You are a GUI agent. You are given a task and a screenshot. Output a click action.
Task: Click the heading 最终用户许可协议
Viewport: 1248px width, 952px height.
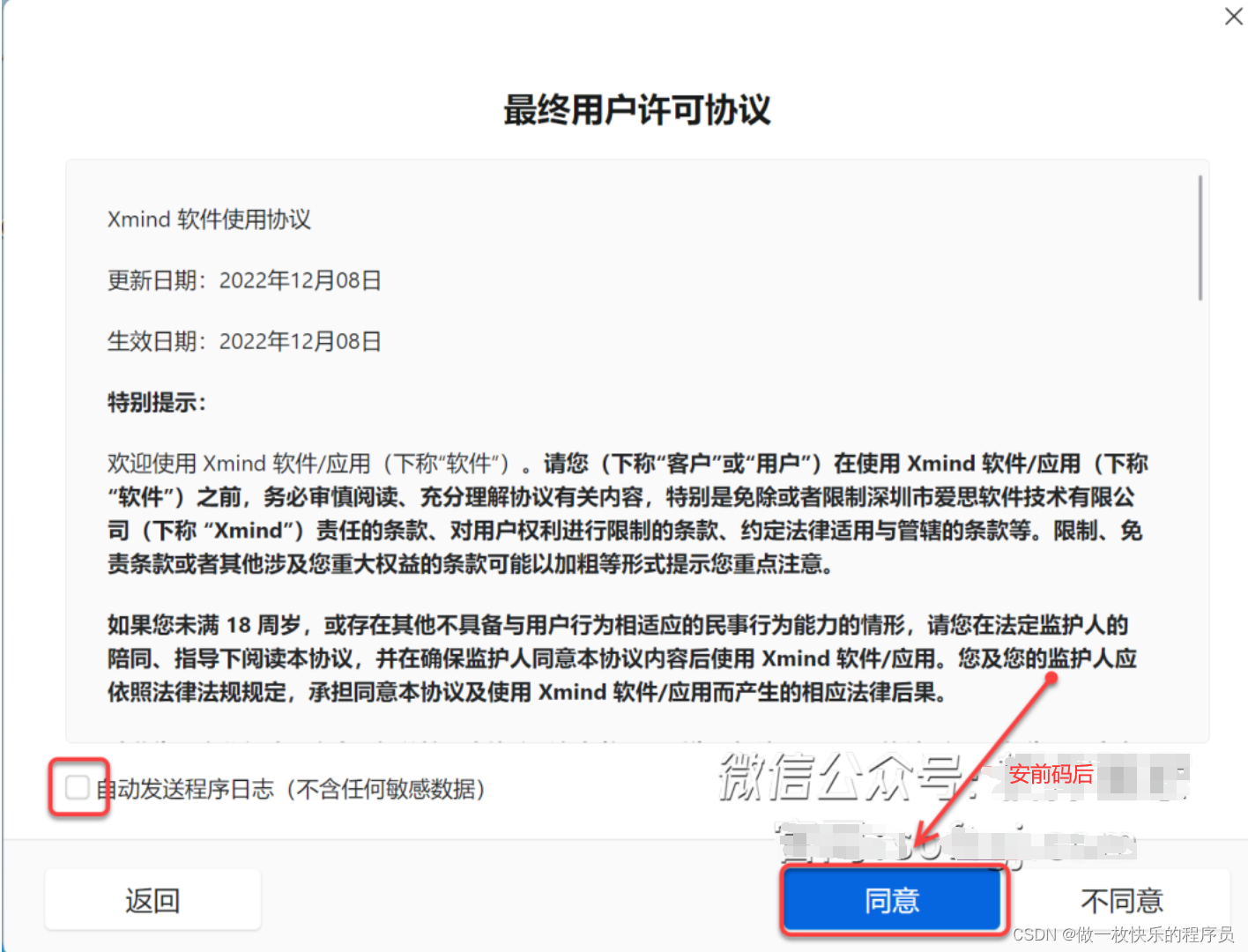[x=636, y=110]
